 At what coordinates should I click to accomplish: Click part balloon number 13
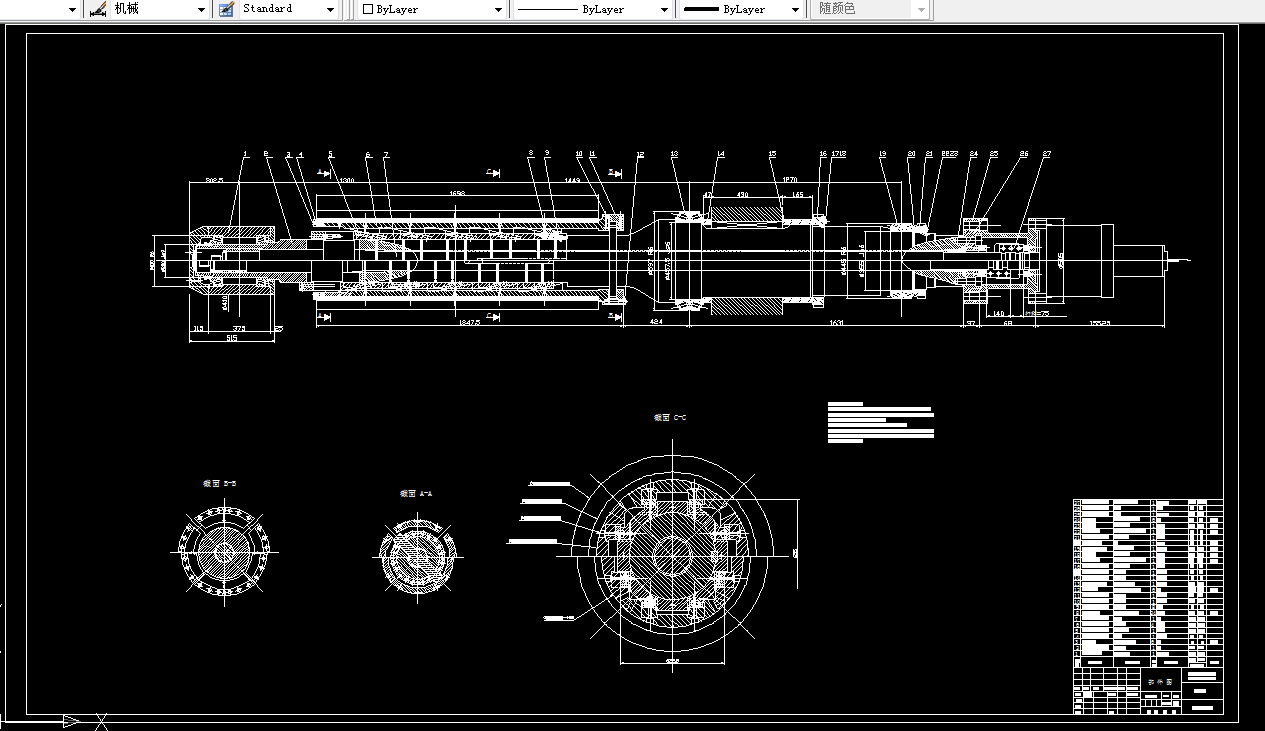click(675, 154)
